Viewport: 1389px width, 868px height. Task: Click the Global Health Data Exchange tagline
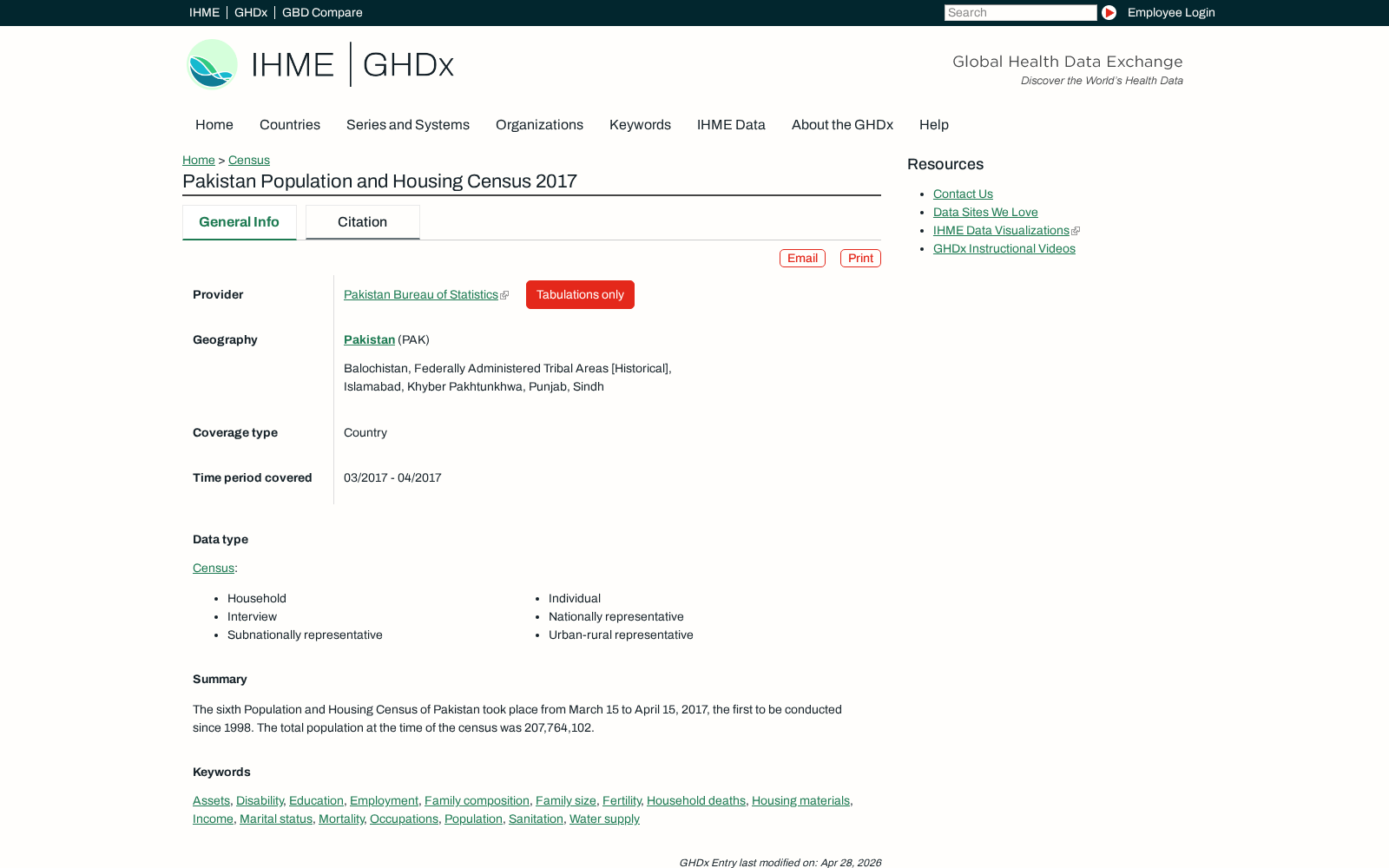(1068, 62)
